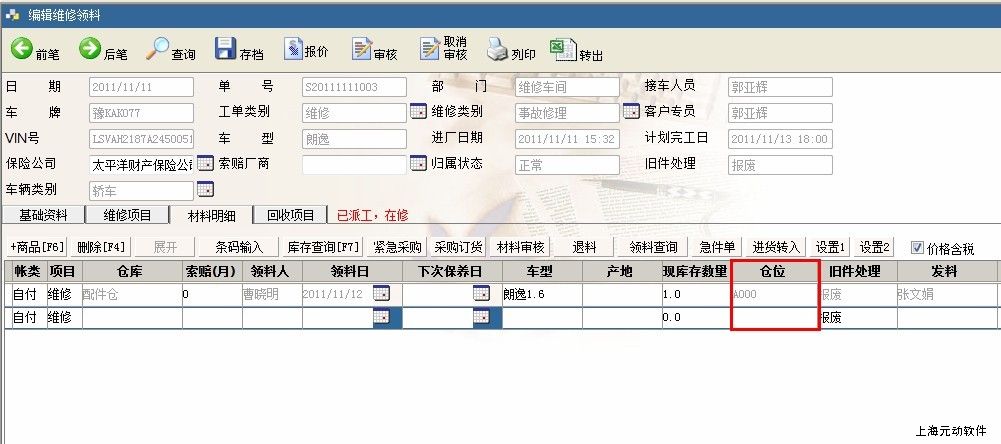This screenshot has height=444, width=1001.
Task: Open the 车辆类别 picker button
Action: click(204, 189)
